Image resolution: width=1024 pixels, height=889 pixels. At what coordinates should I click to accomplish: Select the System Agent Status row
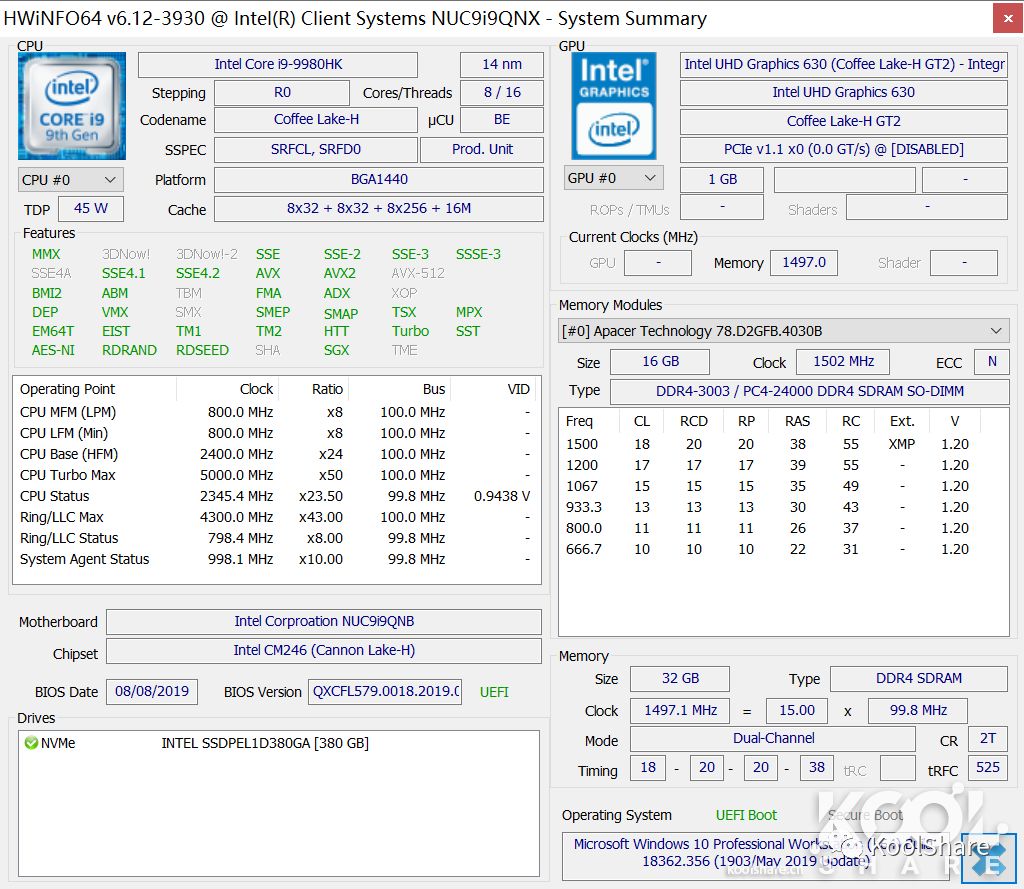[277, 560]
